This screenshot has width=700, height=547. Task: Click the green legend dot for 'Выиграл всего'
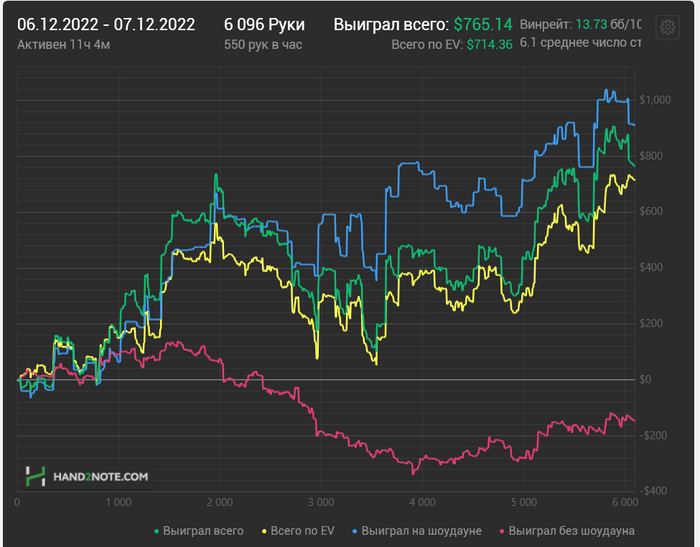(156, 531)
